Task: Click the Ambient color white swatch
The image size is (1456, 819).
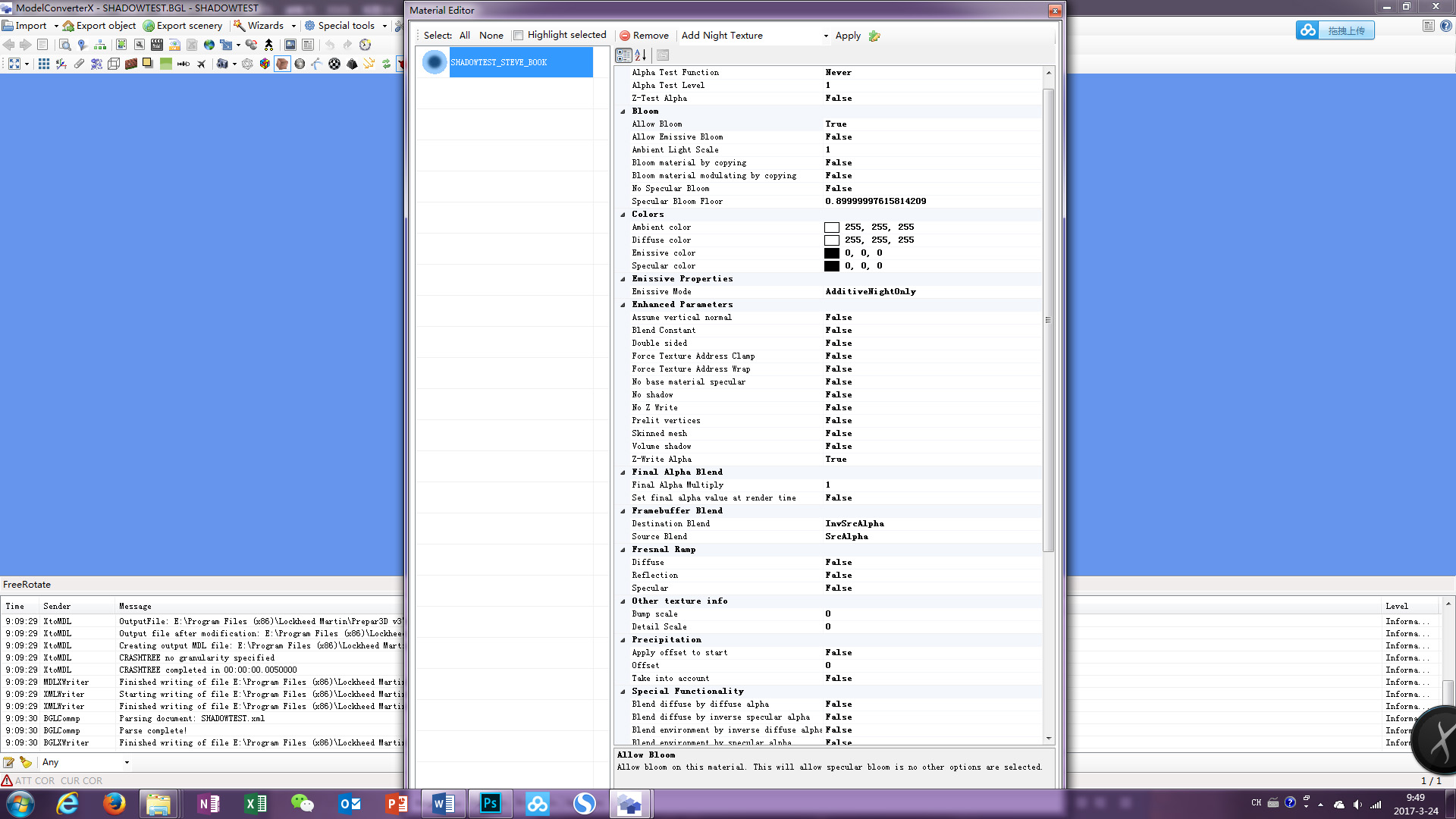Action: coord(832,227)
